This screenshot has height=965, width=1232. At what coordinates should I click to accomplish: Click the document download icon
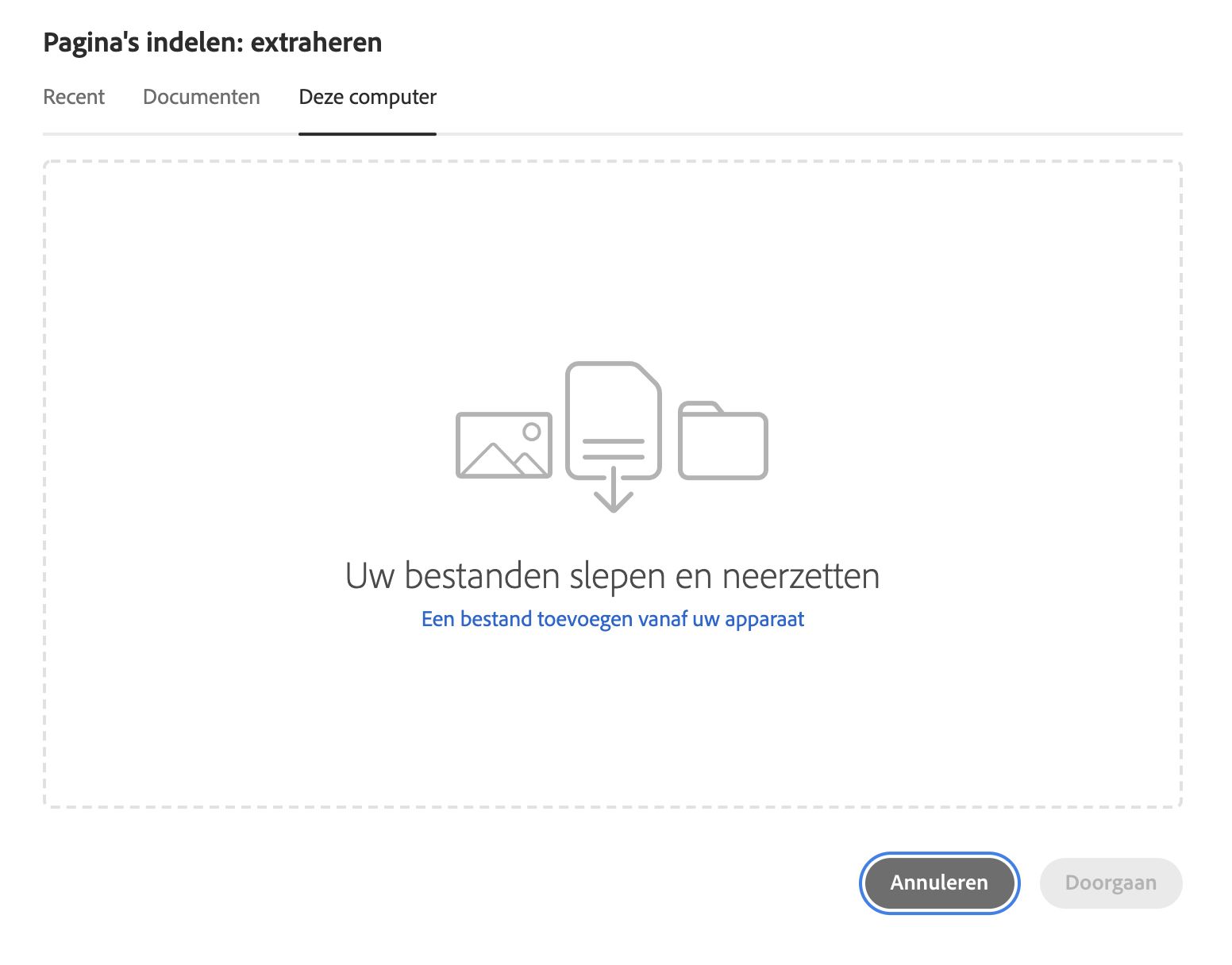pyautogui.click(x=613, y=436)
